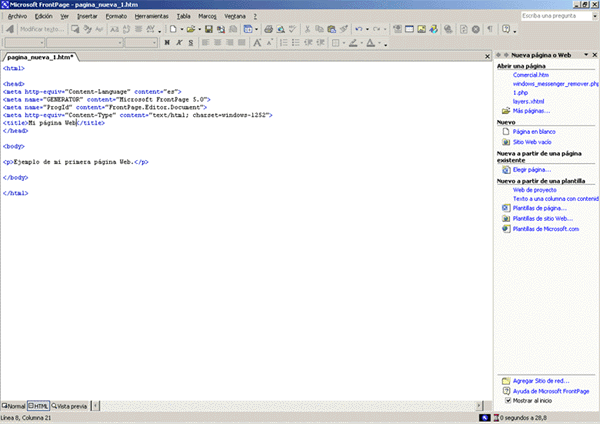
Task: Click the Open folder icon
Action: [x=191, y=29]
